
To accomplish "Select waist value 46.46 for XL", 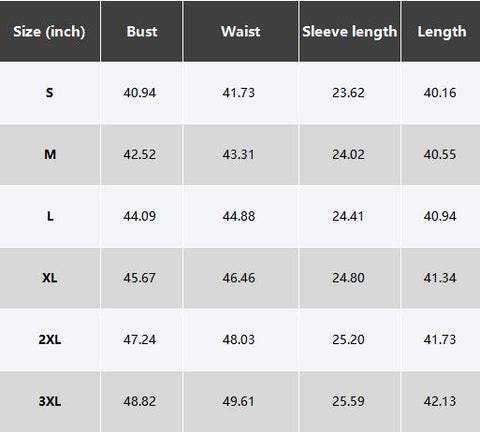I will pyautogui.click(x=239, y=278).
